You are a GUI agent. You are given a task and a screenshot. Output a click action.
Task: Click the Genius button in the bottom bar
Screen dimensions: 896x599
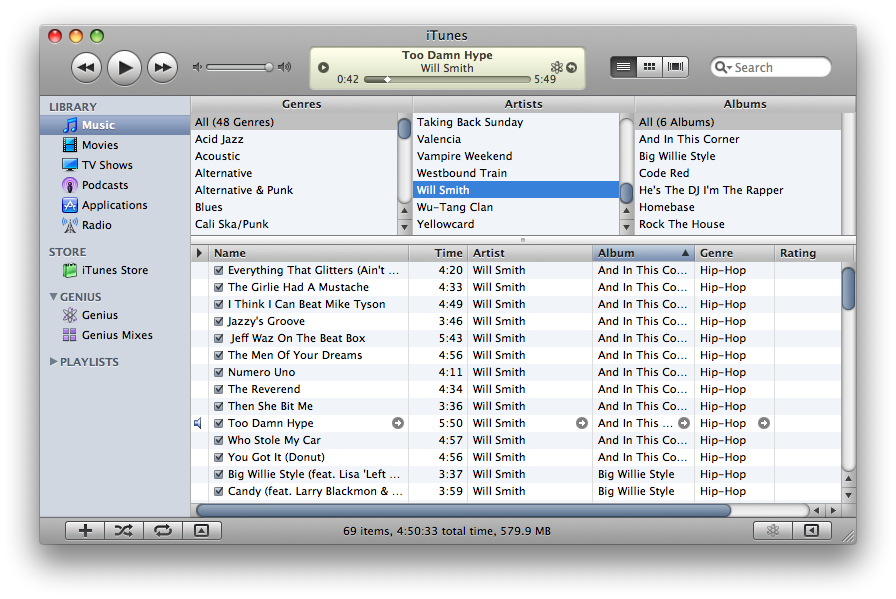773,530
